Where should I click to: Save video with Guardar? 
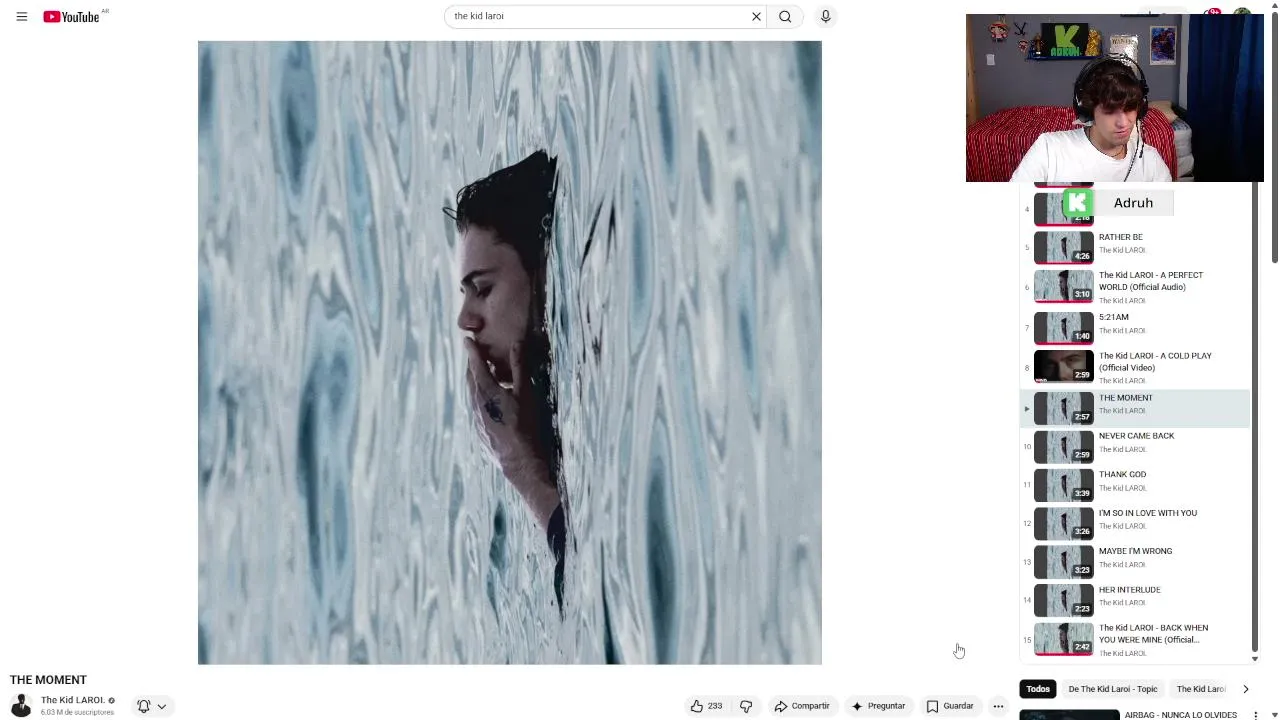[x=950, y=706]
